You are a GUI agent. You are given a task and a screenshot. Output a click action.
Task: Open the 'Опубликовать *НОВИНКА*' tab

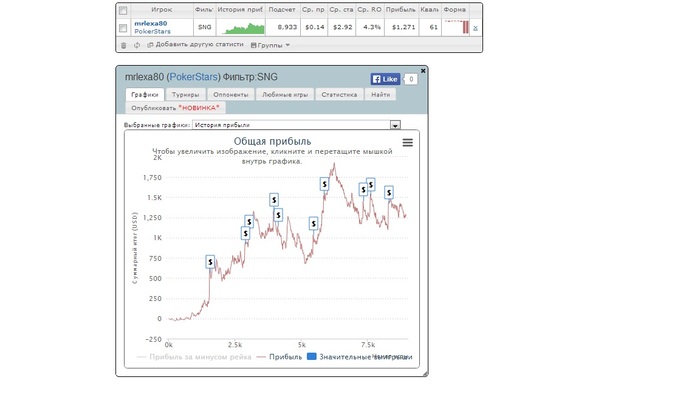(175, 108)
